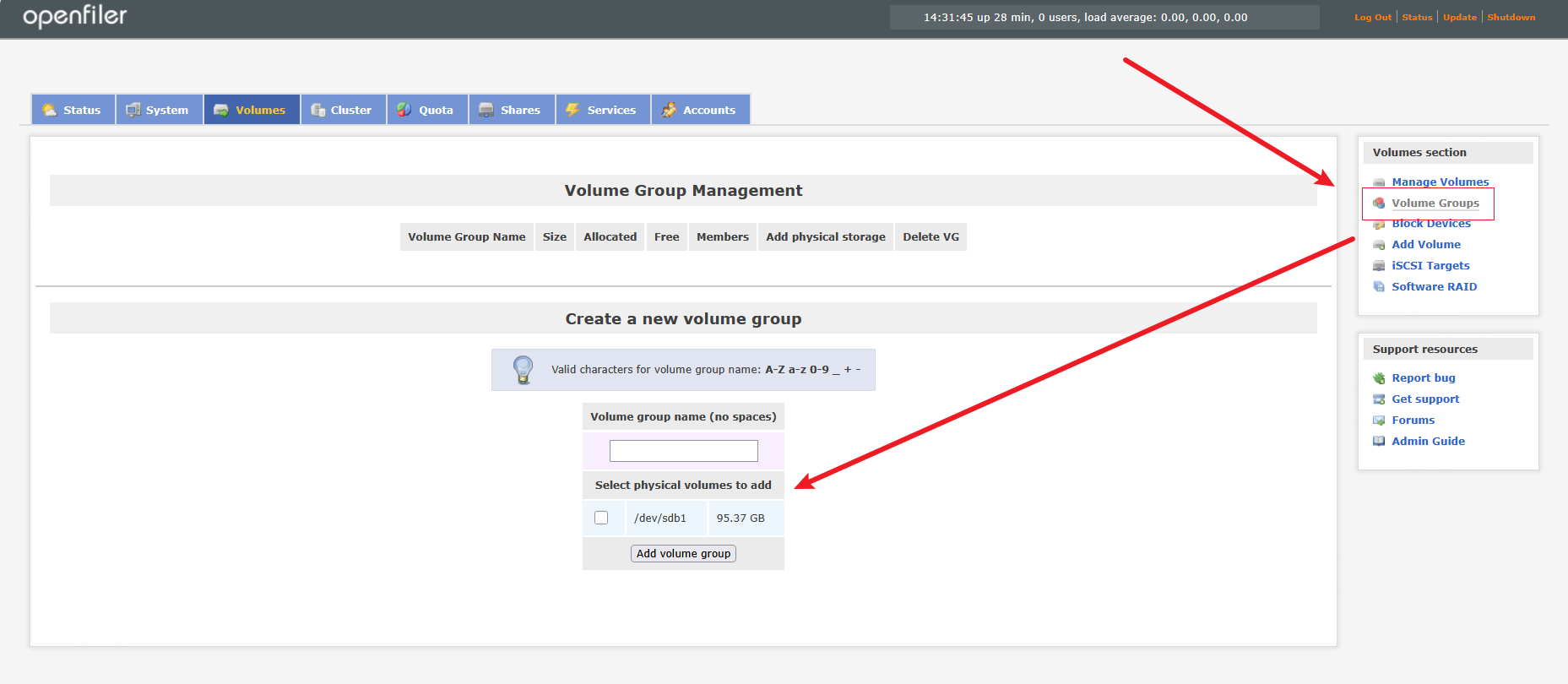This screenshot has width=1568, height=684.
Task: Click the lightbulb hint icon
Action: [x=524, y=370]
